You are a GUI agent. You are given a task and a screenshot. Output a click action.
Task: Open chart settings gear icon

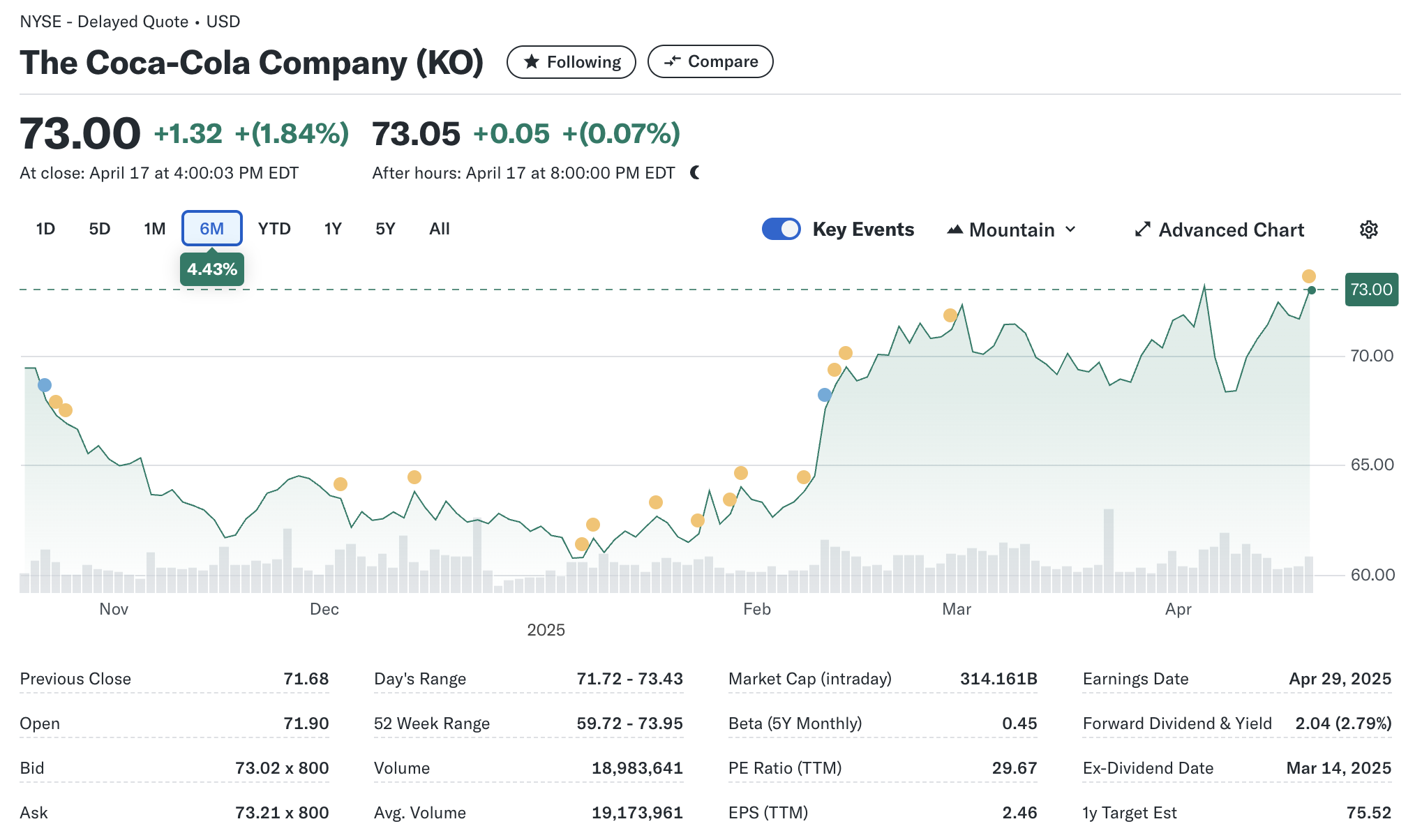point(1368,230)
